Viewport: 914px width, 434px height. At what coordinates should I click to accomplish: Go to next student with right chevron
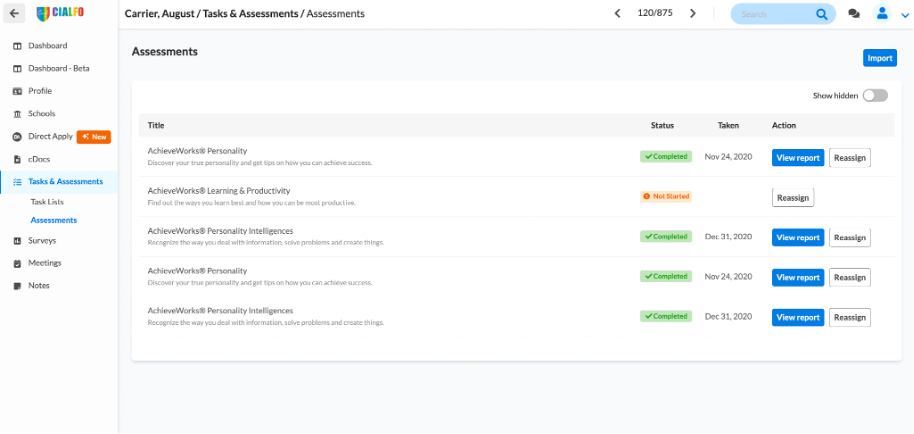[x=692, y=13]
